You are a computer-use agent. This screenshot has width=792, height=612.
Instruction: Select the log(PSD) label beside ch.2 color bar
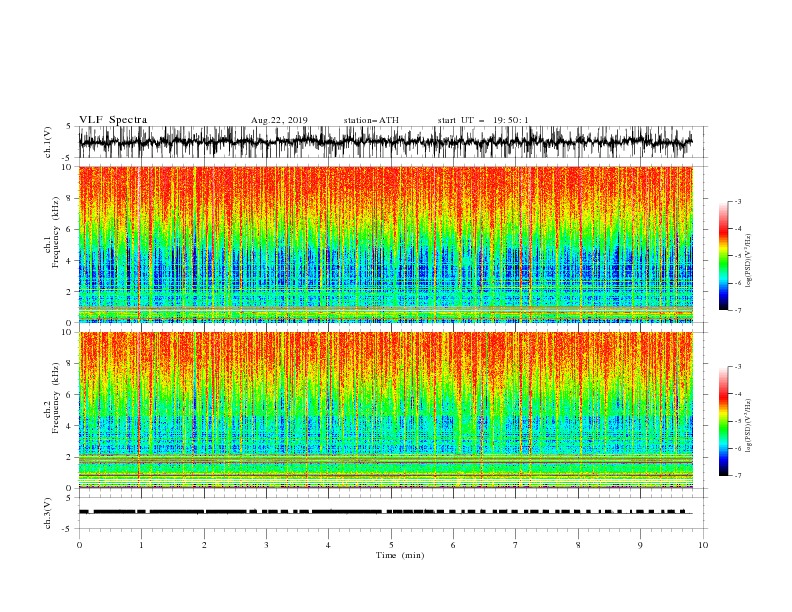tap(749, 426)
